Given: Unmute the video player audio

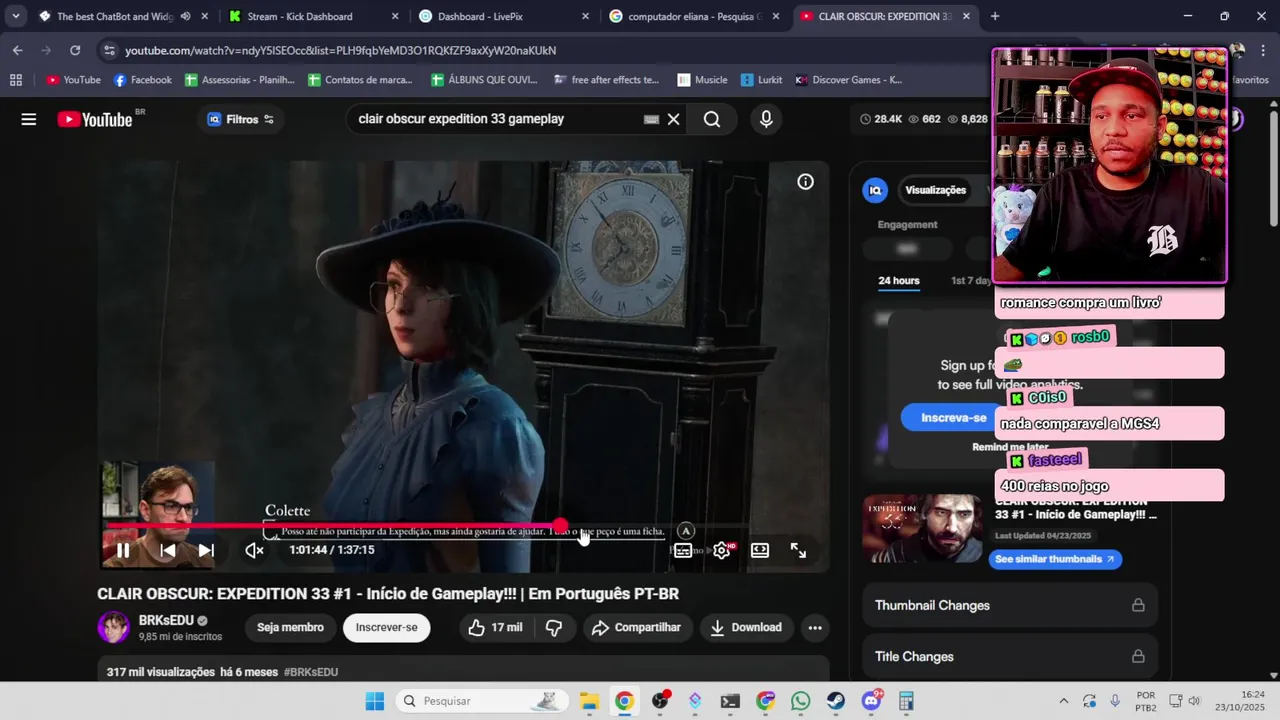Looking at the screenshot, I should 255,550.
